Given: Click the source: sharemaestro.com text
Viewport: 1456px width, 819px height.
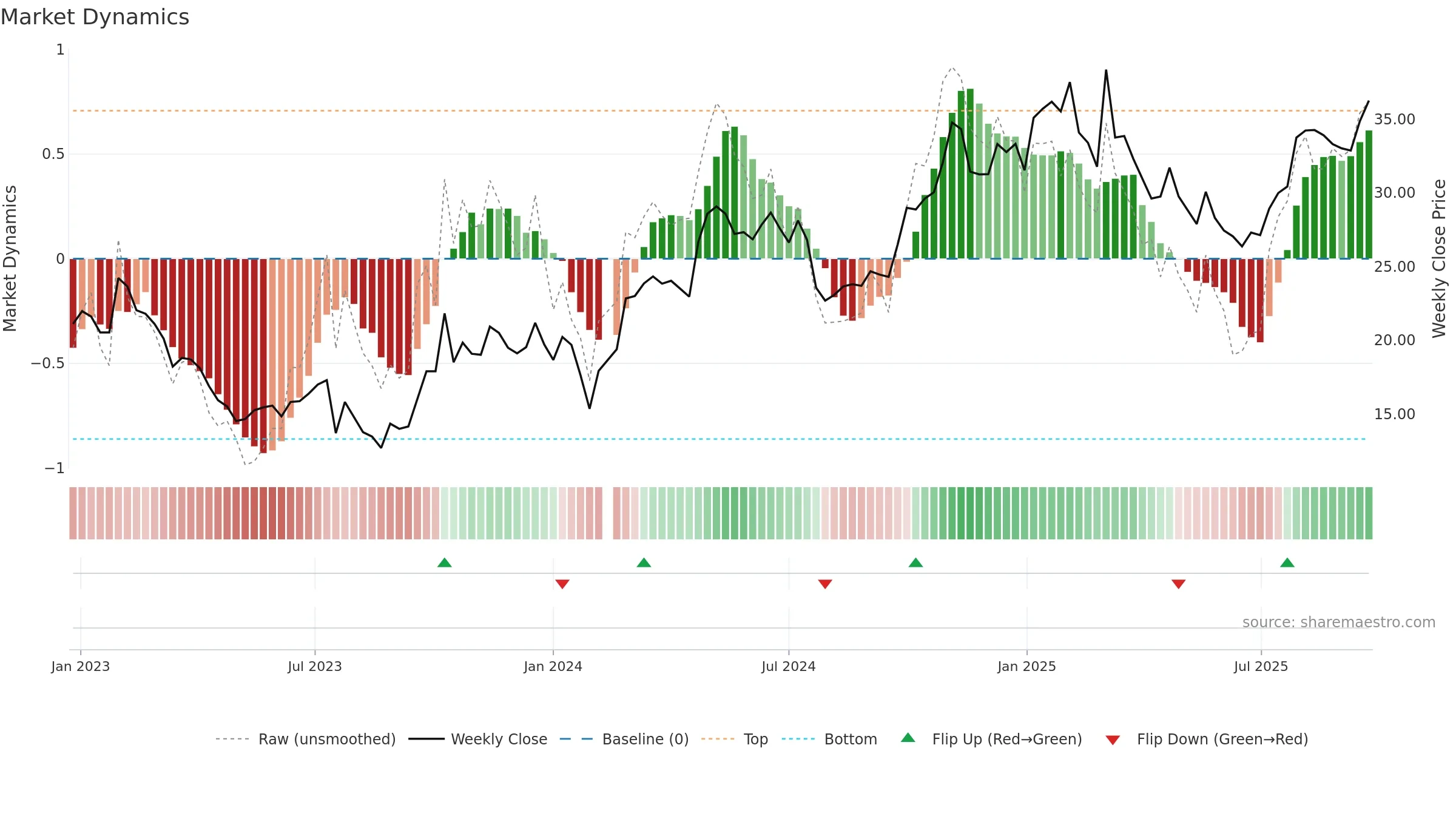Looking at the screenshot, I should click(x=1339, y=622).
